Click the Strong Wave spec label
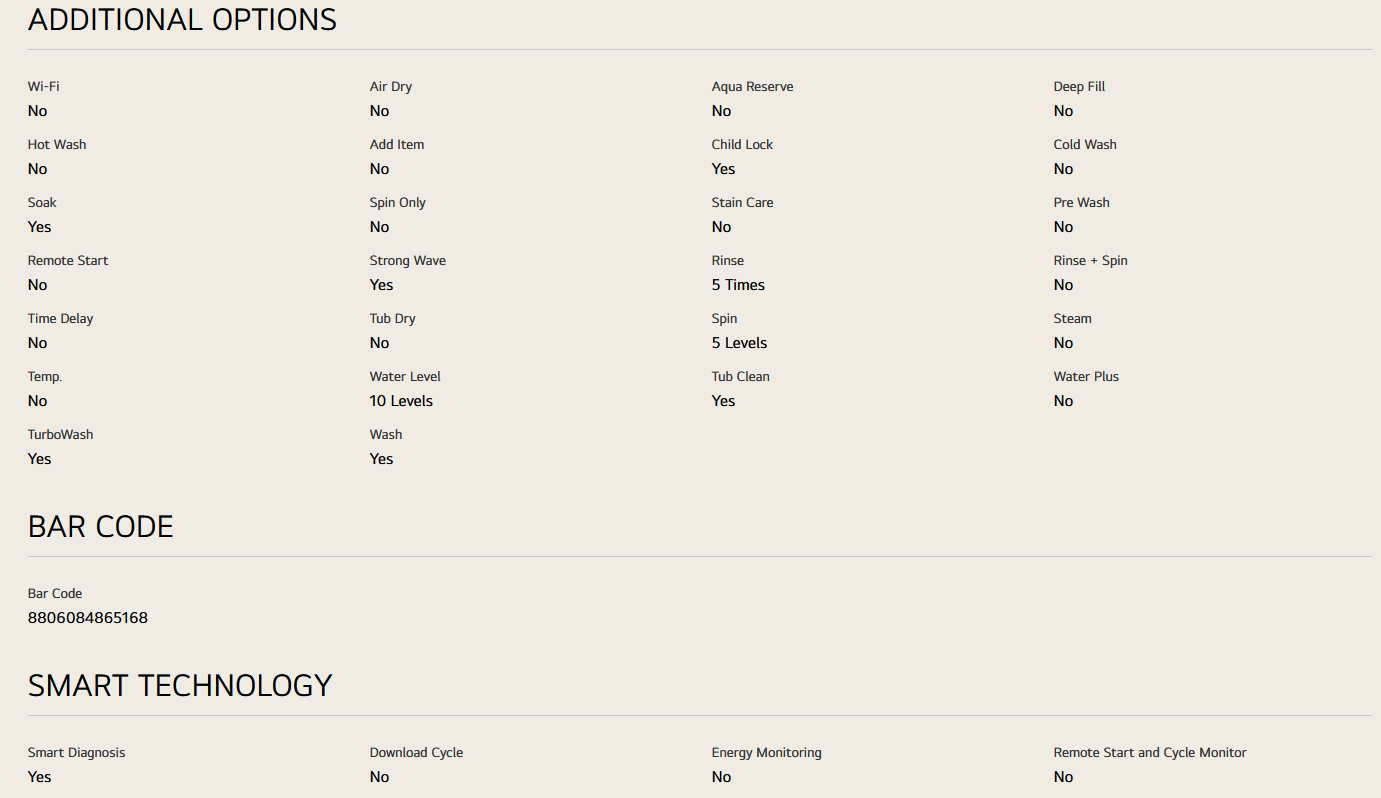The width and height of the screenshot is (1381, 798). coord(408,261)
